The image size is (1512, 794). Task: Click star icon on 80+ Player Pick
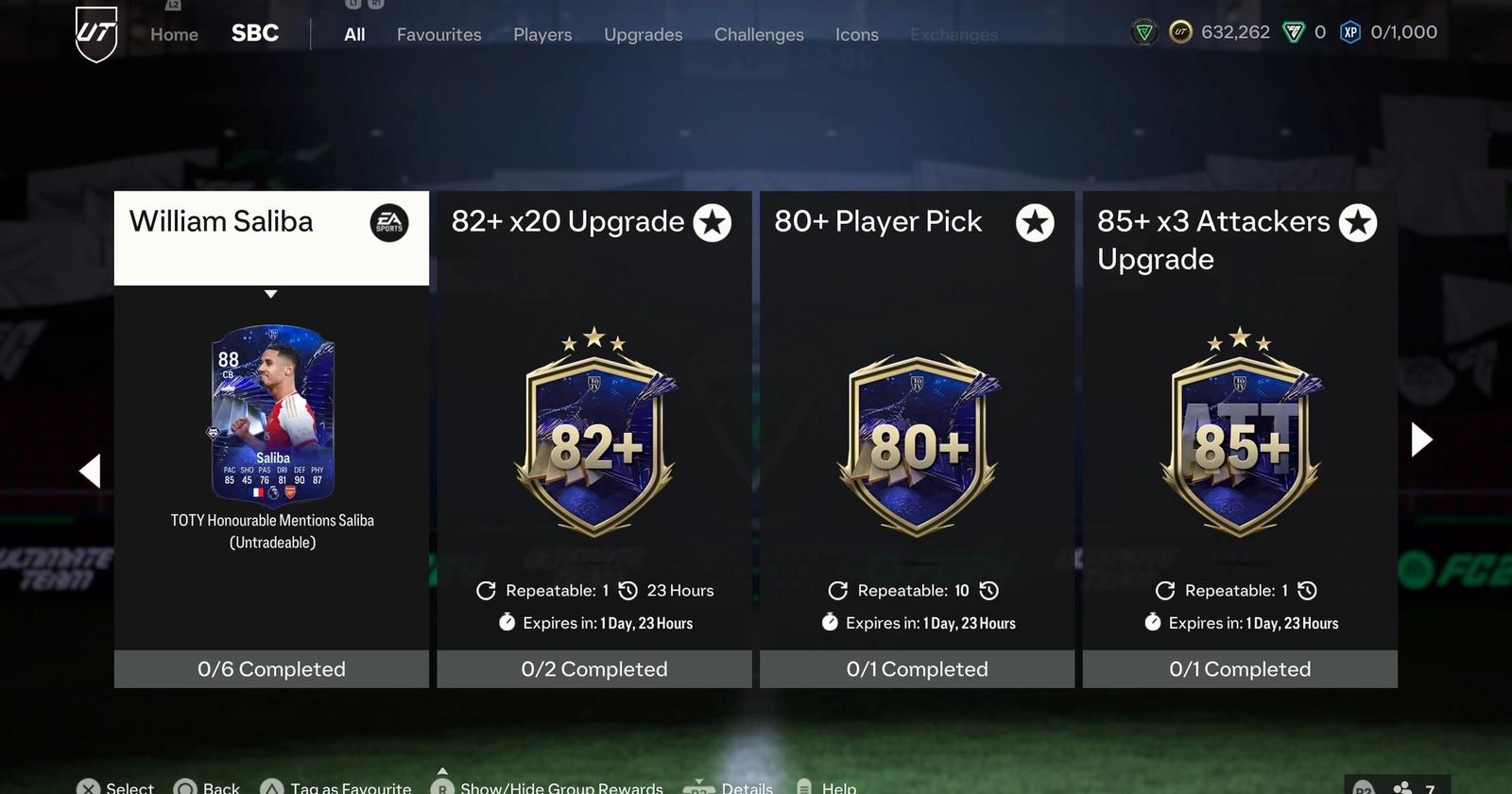click(1035, 223)
